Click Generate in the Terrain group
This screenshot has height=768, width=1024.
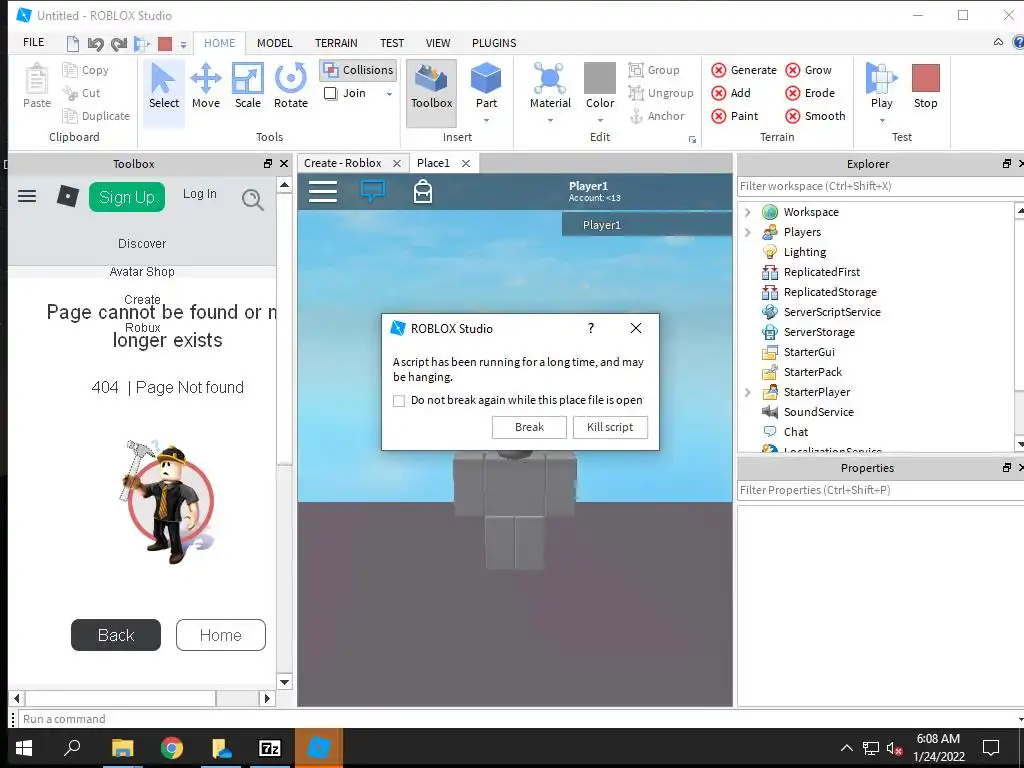coord(744,70)
